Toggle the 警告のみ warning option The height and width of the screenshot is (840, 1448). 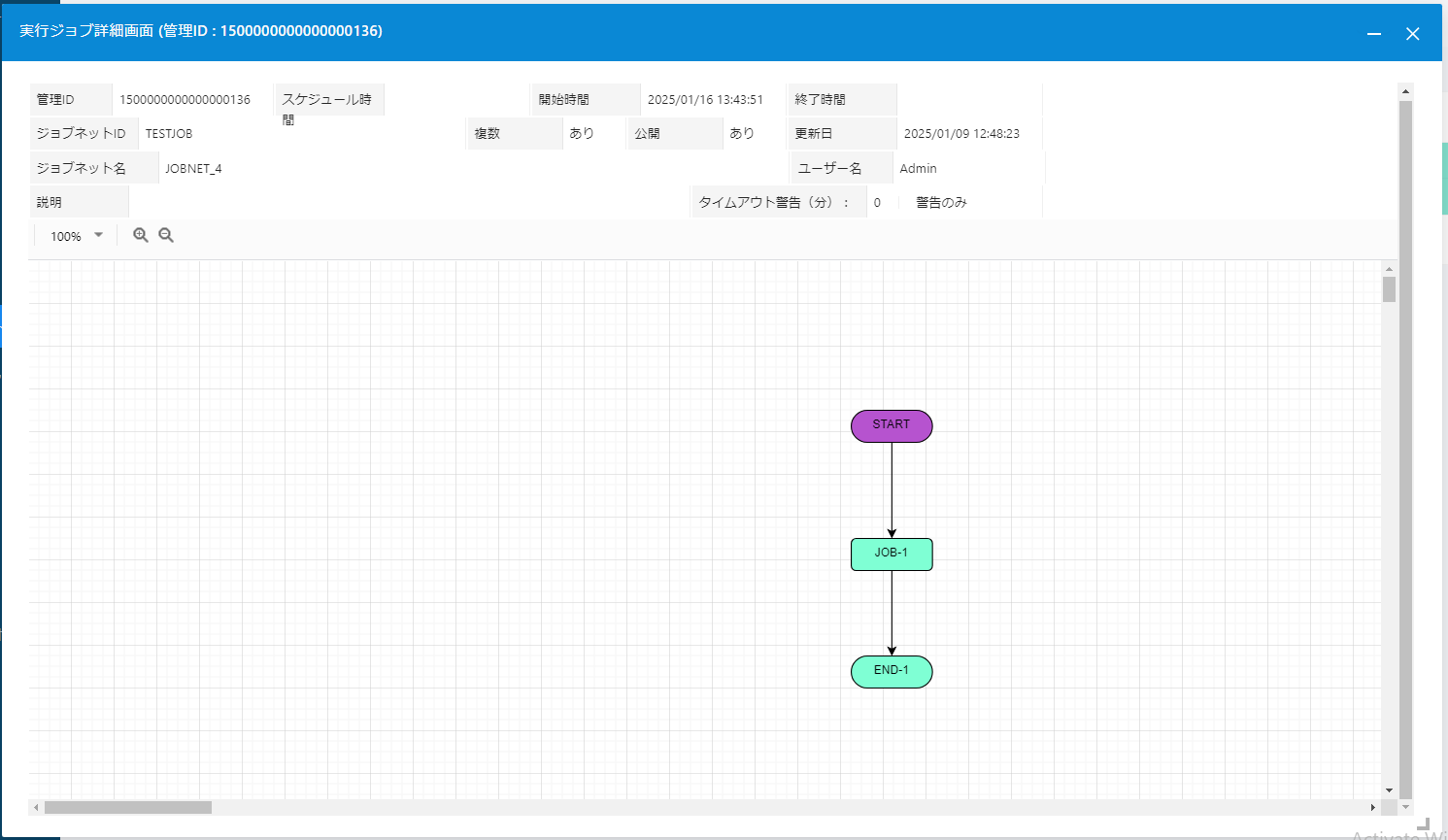click(940, 201)
